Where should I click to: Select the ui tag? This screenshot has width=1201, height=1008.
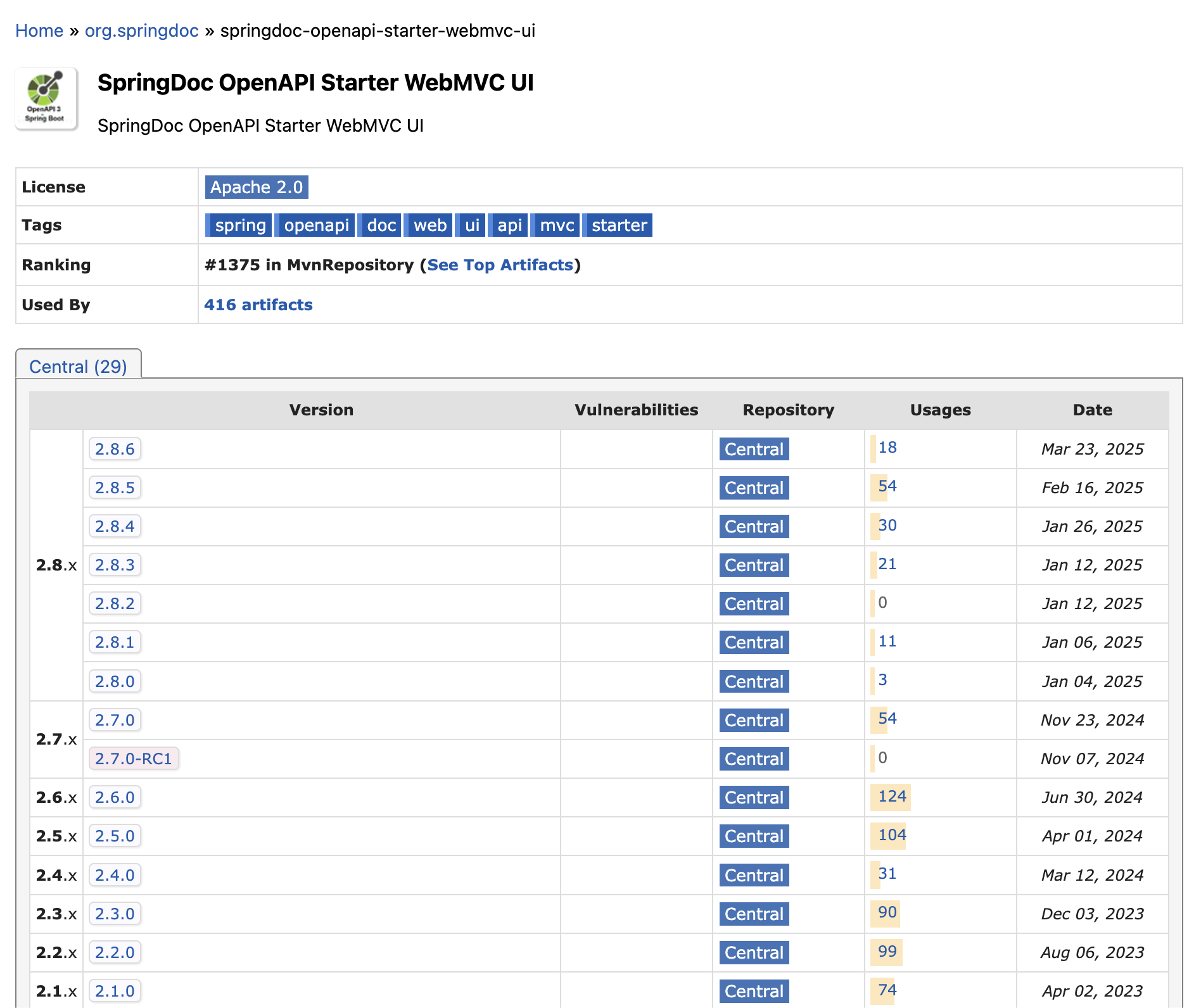click(x=471, y=225)
